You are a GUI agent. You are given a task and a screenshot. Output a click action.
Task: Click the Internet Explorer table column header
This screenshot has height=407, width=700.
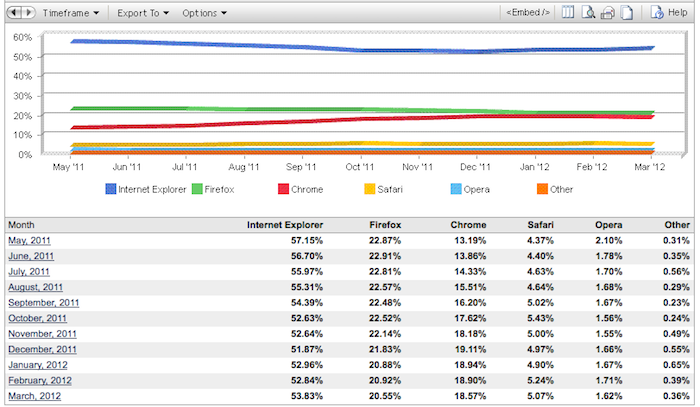(x=285, y=225)
